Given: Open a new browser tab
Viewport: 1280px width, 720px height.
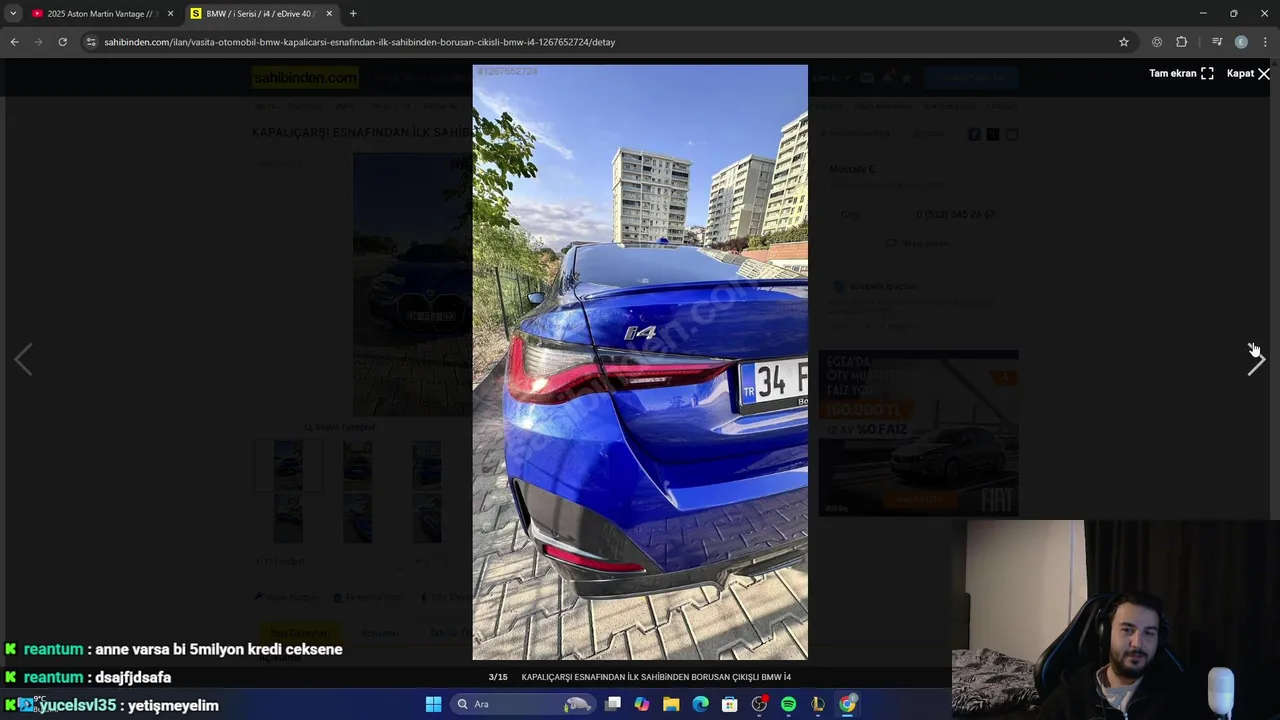Looking at the screenshot, I should pos(353,14).
